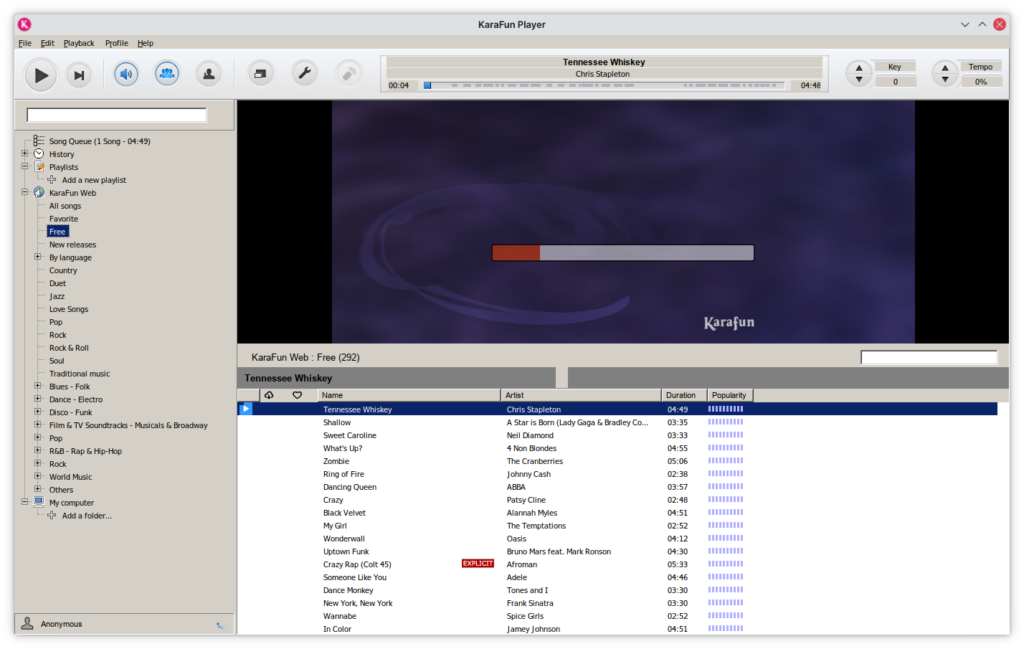The image size is (1024, 649).
Task: Toggle the backing vocals group icon
Action: point(167,73)
